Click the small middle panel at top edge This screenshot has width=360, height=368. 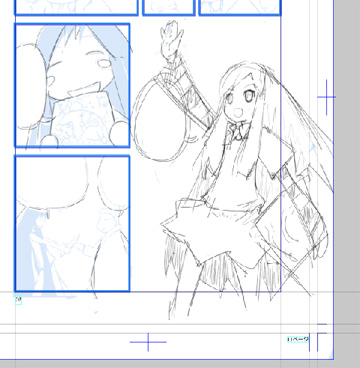pos(169,8)
